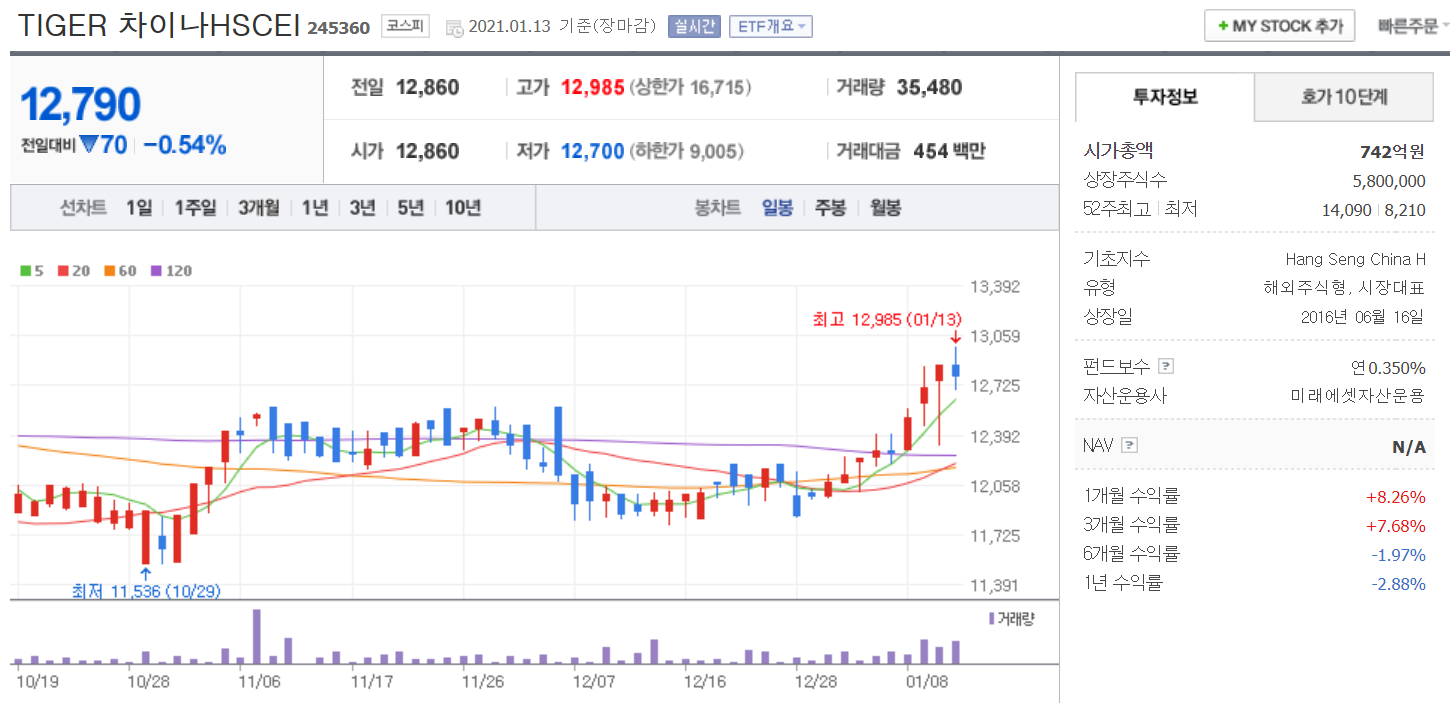Image resolution: width=1456 pixels, height=703 pixels.
Task: Click the red 최고 12,985 high marker
Action: pyautogui.click(x=887, y=319)
